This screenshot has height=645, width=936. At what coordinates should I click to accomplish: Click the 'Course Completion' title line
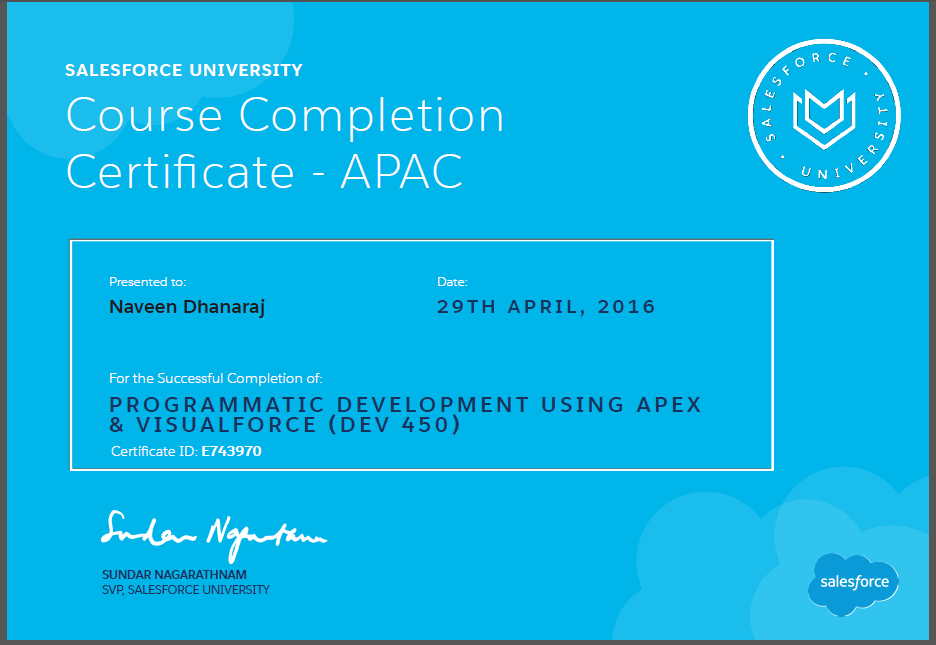click(x=285, y=117)
